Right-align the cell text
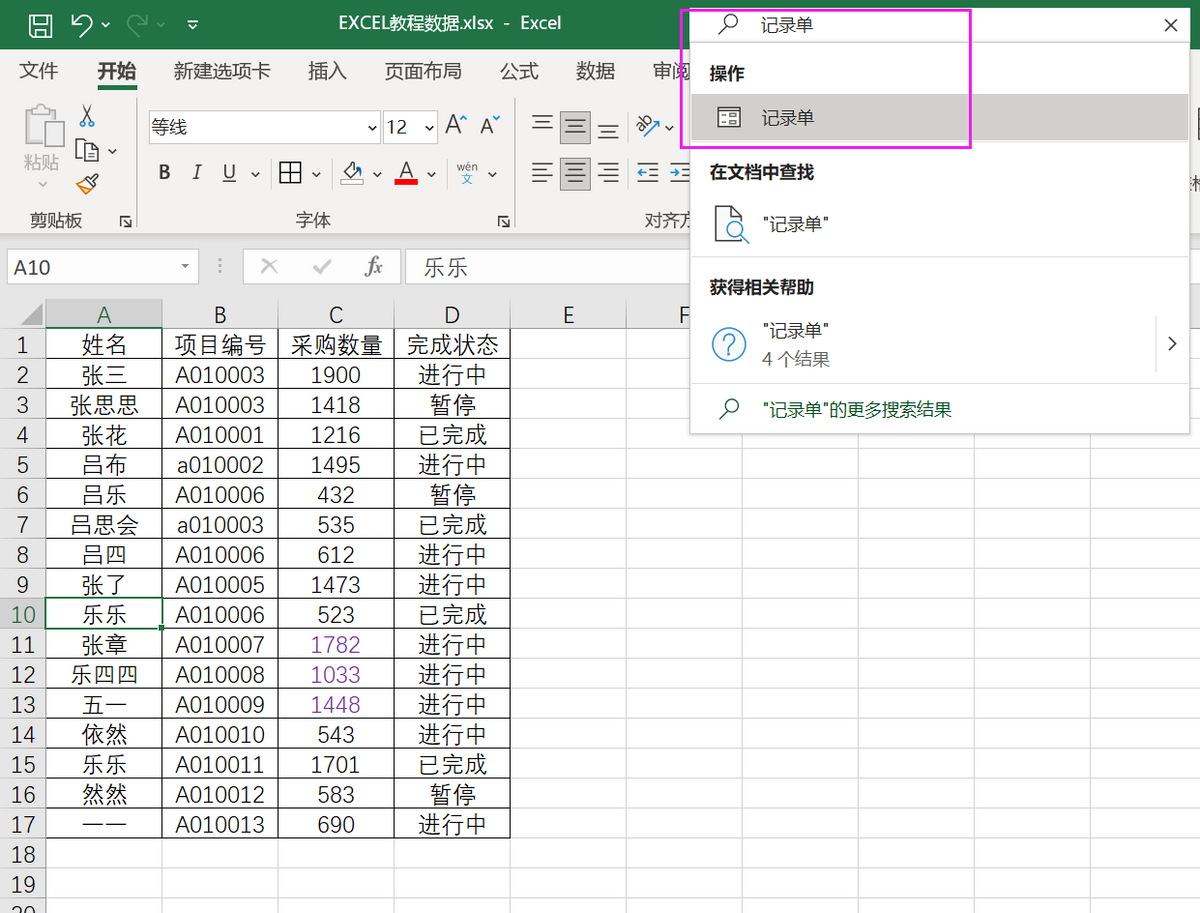Image resolution: width=1200 pixels, height=913 pixels. [608, 173]
